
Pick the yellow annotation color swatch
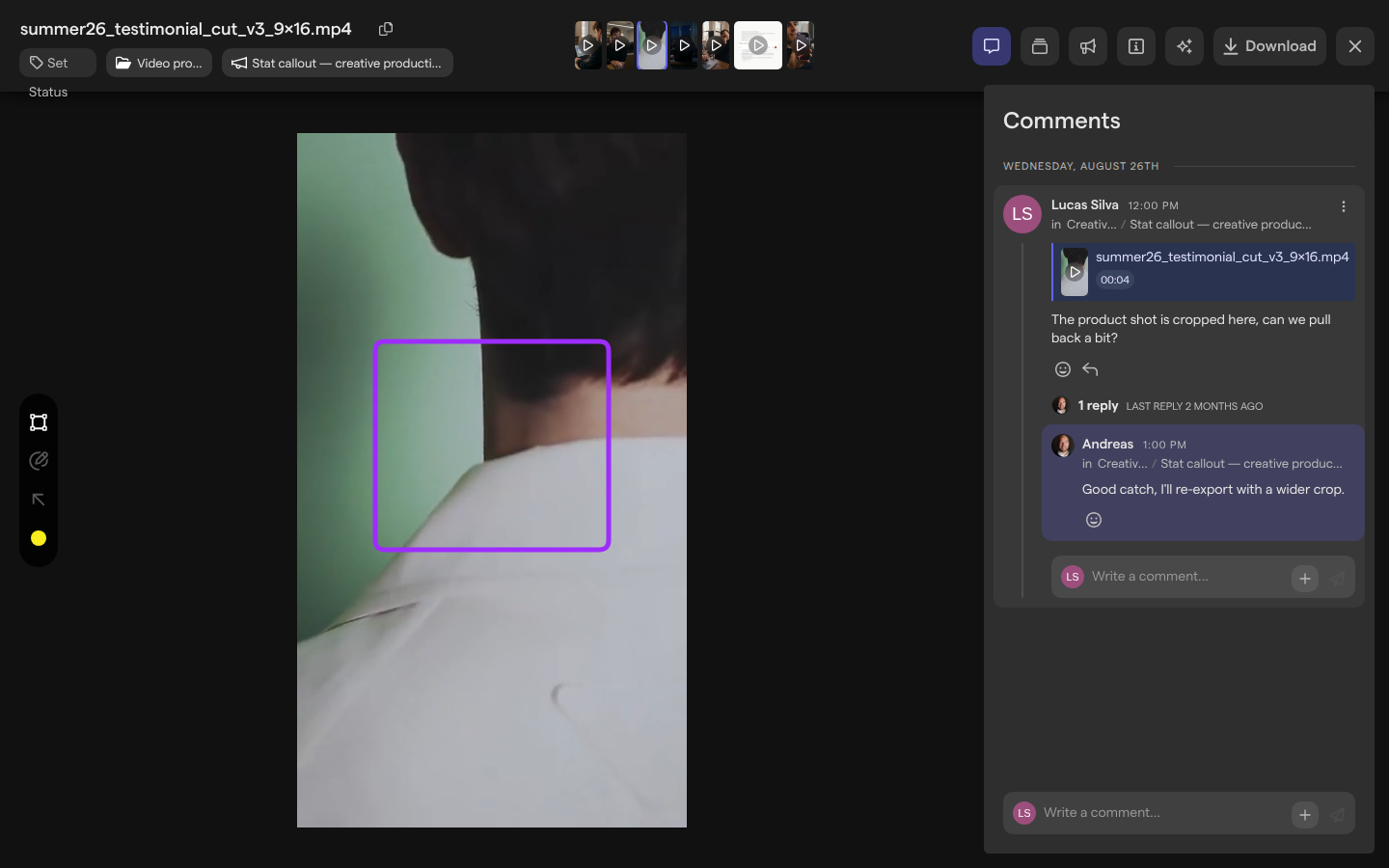(39, 538)
